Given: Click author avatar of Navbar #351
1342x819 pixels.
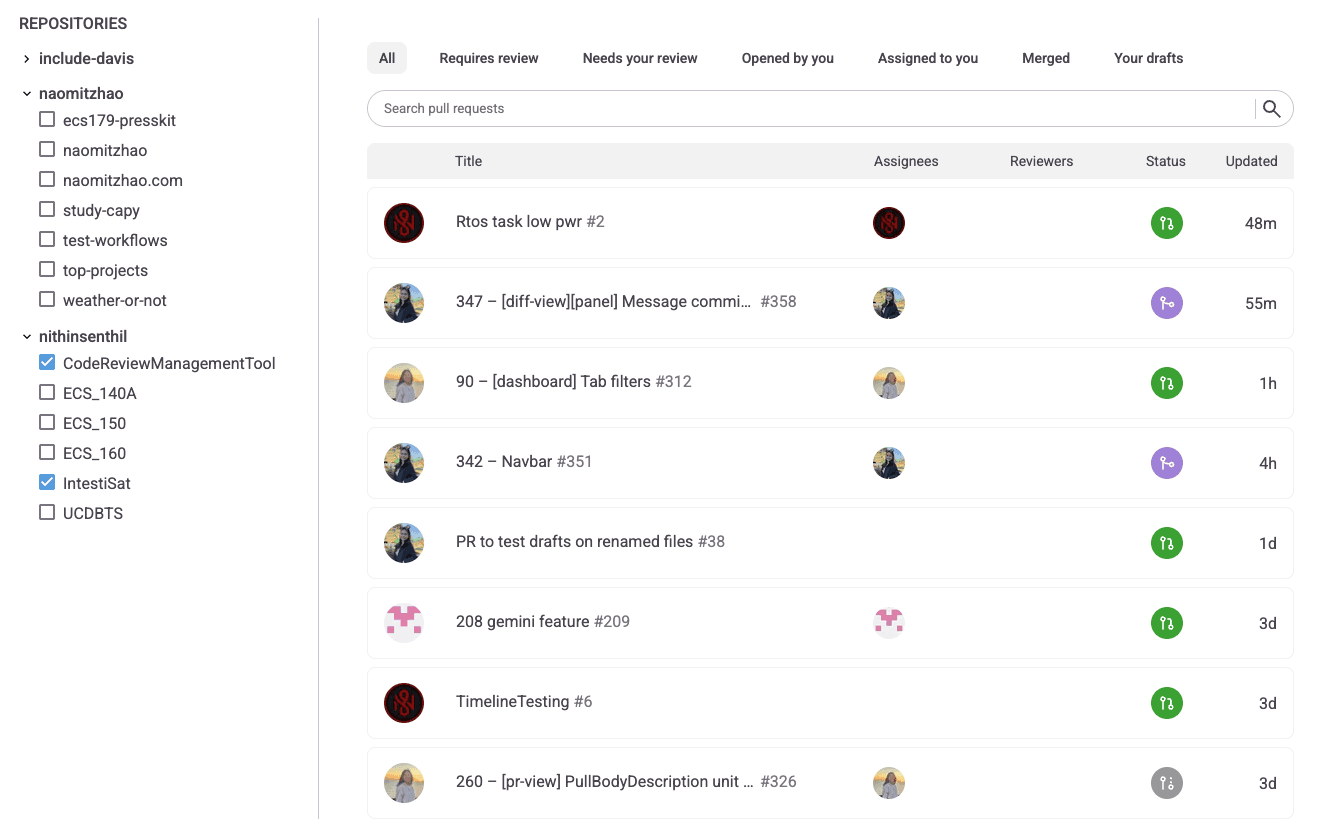Looking at the screenshot, I should point(404,463).
